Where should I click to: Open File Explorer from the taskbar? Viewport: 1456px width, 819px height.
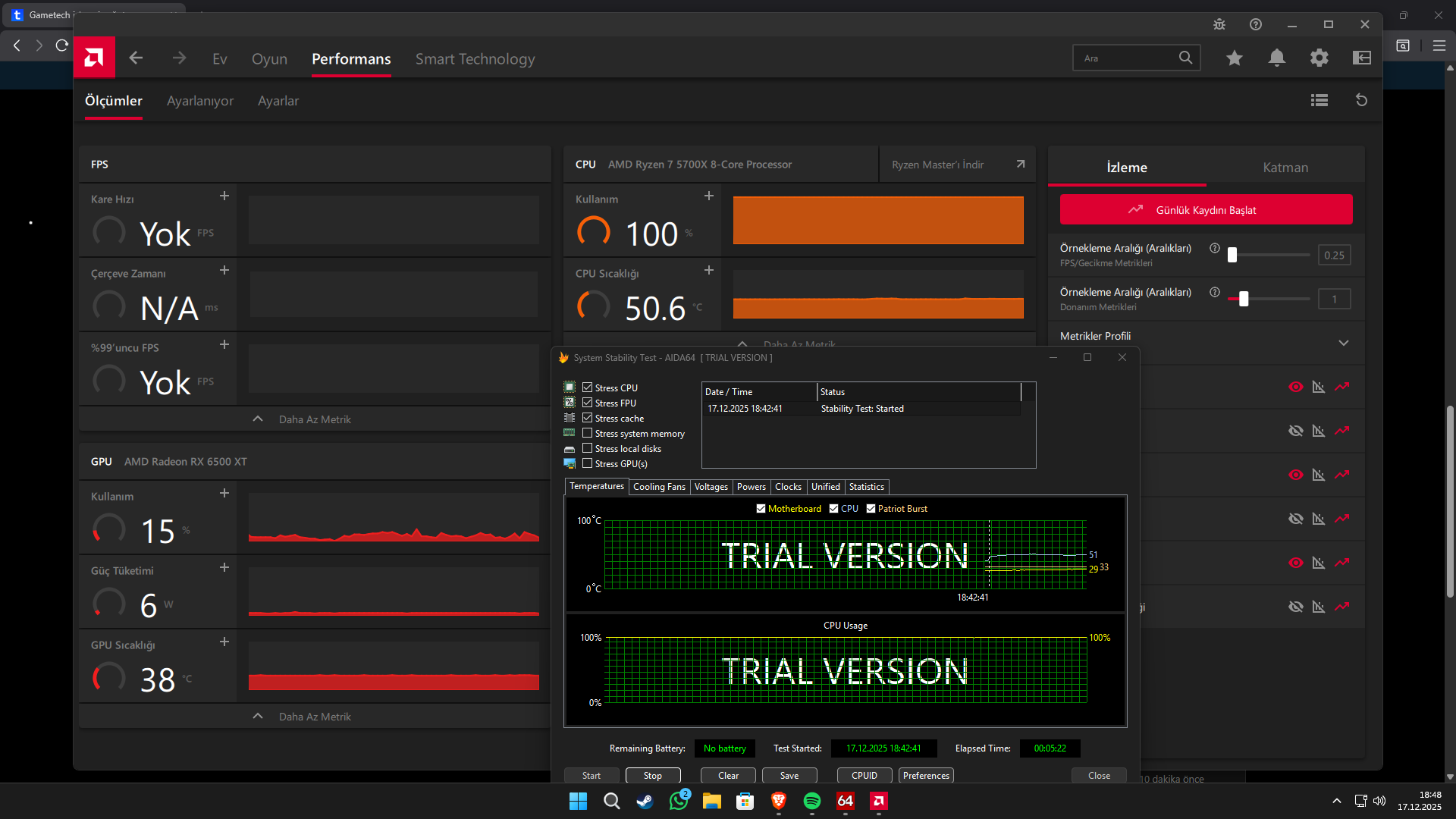712,801
